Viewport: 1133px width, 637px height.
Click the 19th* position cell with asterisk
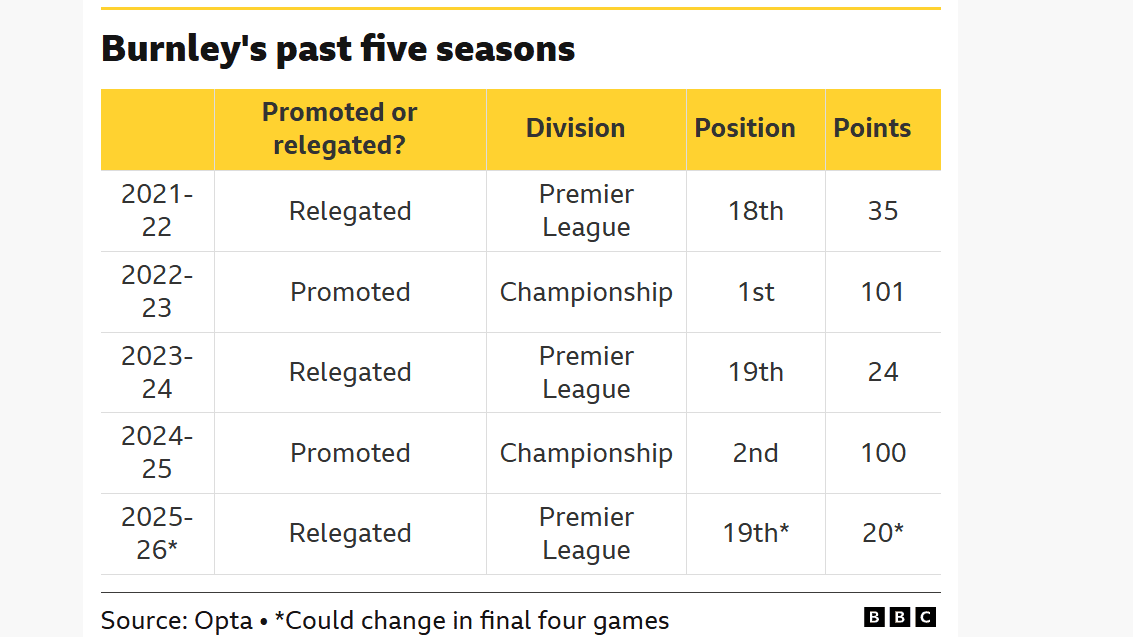point(756,533)
